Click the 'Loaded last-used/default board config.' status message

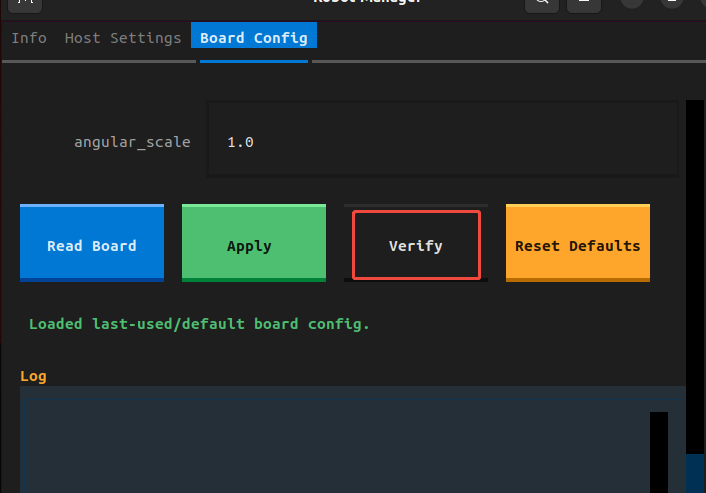coord(199,324)
